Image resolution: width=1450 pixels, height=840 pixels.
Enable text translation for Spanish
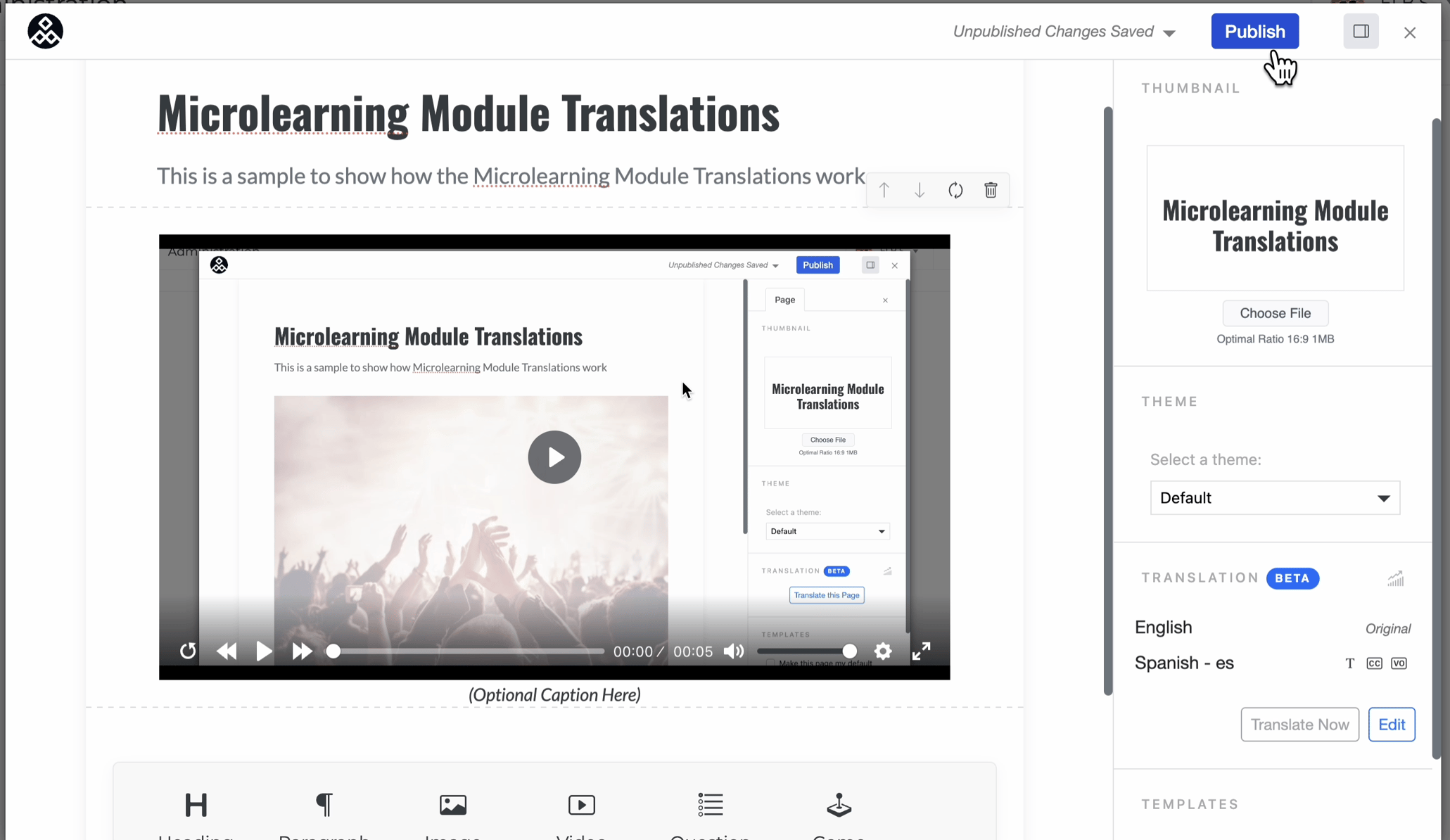click(1349, 663)
